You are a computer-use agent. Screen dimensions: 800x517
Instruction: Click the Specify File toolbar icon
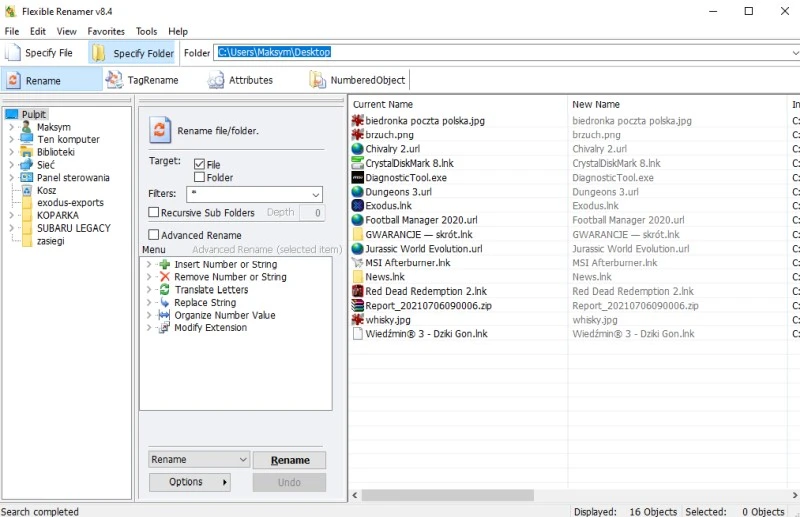click(13, 53)
